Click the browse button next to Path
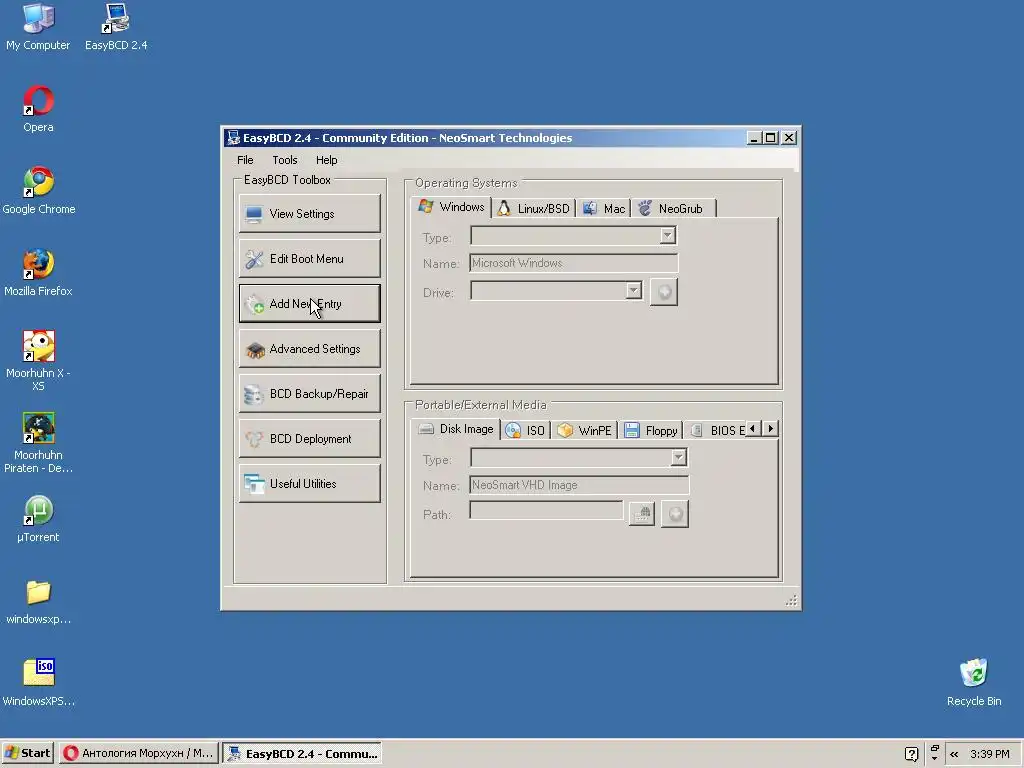This screenshot has width=1024, height=768. [642, 514]
